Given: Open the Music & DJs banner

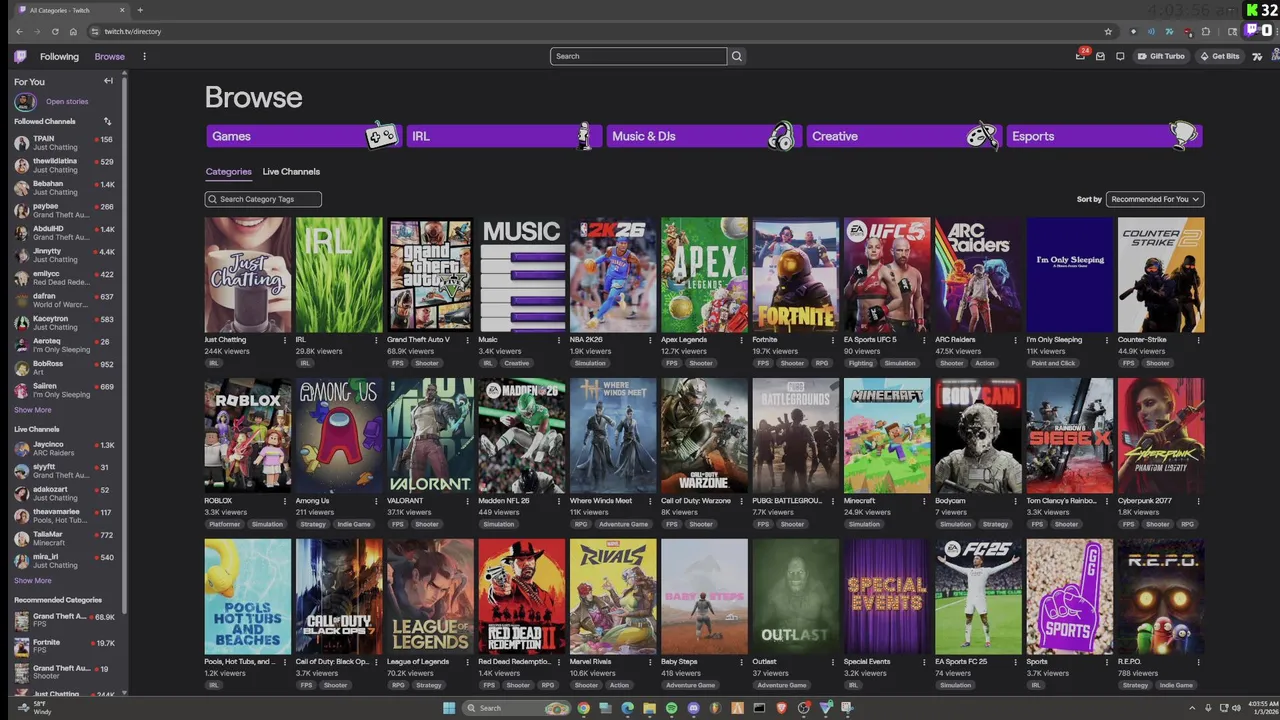Looking at the screenshot, I should coord(703,136).
